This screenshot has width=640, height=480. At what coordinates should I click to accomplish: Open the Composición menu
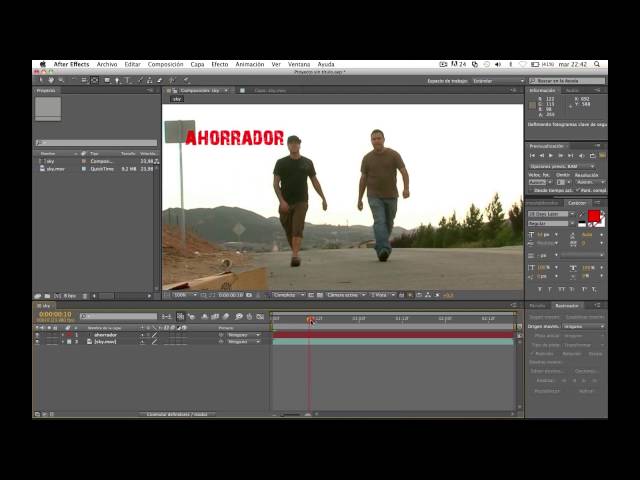pos(165,64)
